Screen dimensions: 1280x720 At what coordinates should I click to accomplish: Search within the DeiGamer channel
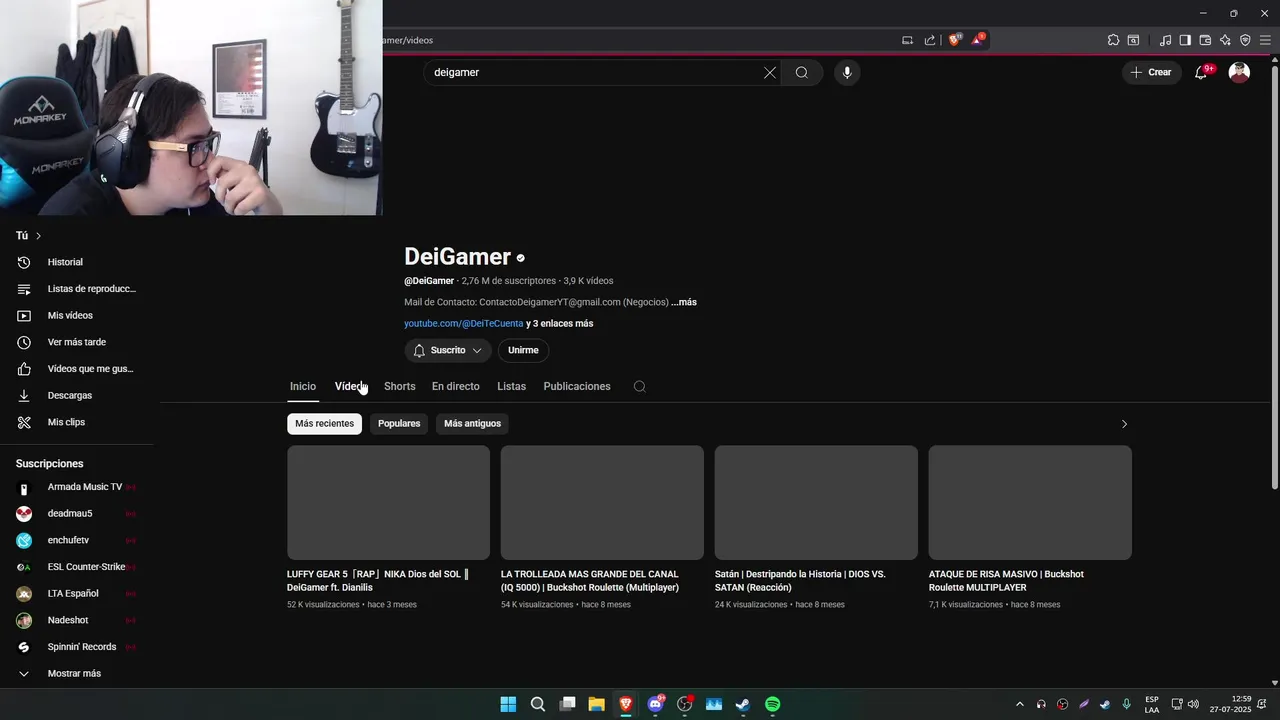(640, 386)
